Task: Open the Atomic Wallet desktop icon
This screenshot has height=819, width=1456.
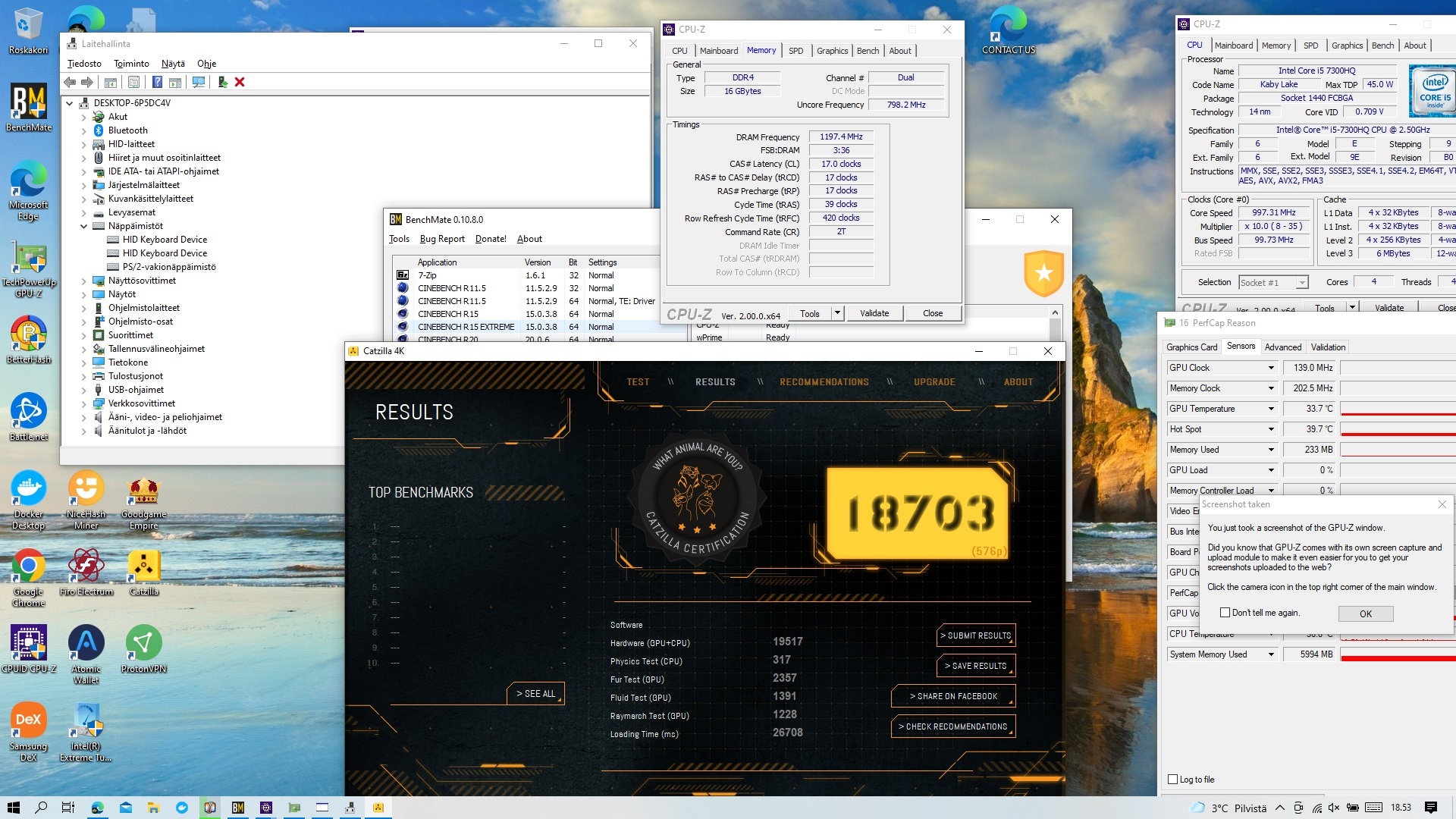Action: coord(86,654)
